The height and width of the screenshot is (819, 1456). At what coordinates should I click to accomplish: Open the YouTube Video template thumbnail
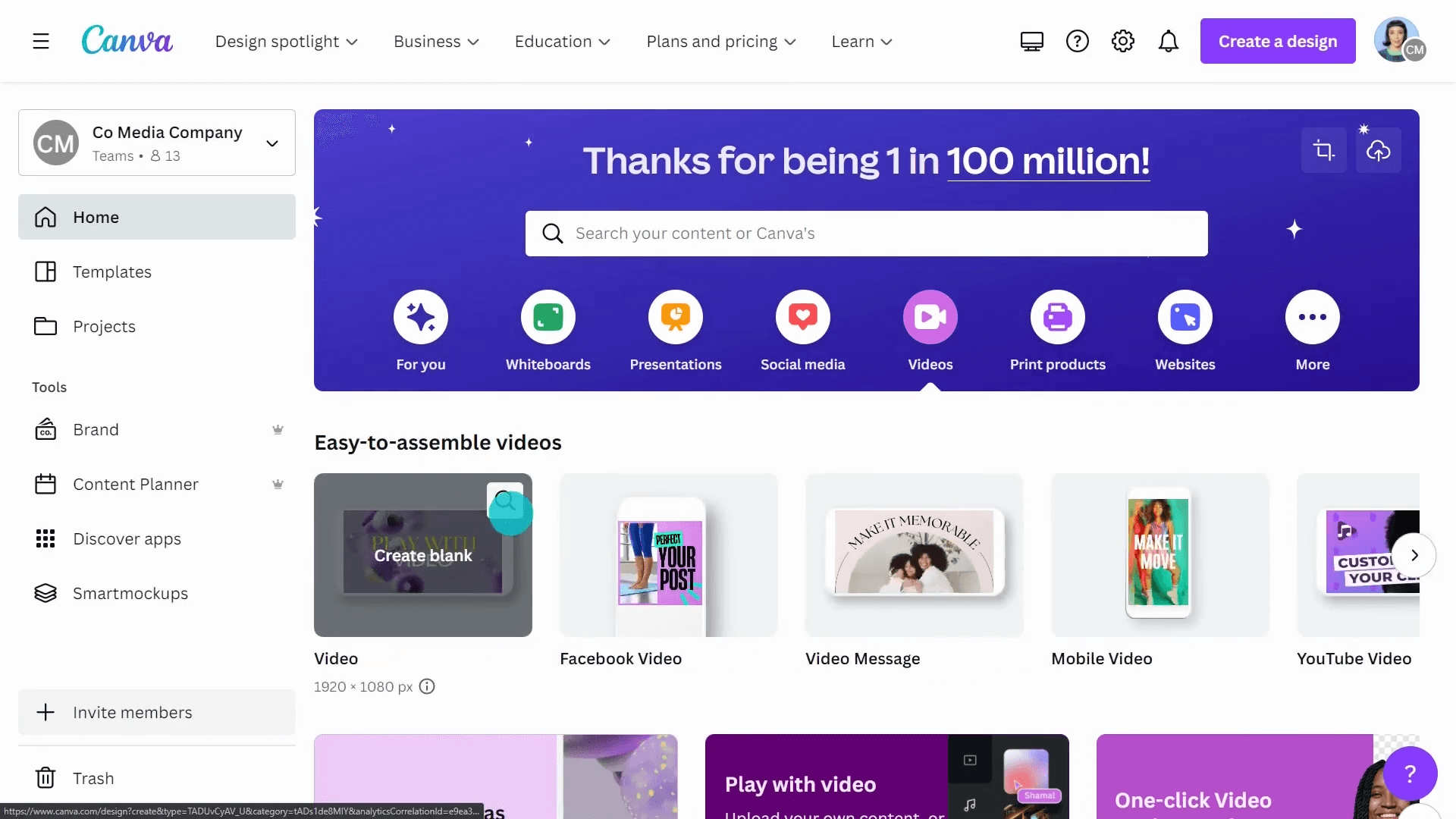(x=1358, y=555)
